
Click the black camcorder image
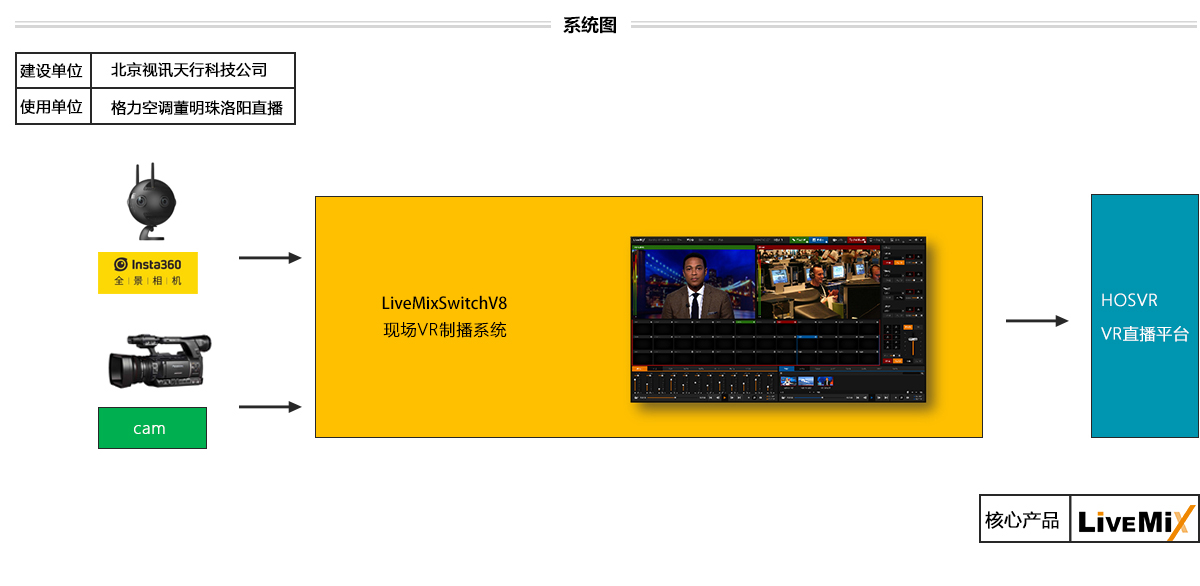(159, 362)
